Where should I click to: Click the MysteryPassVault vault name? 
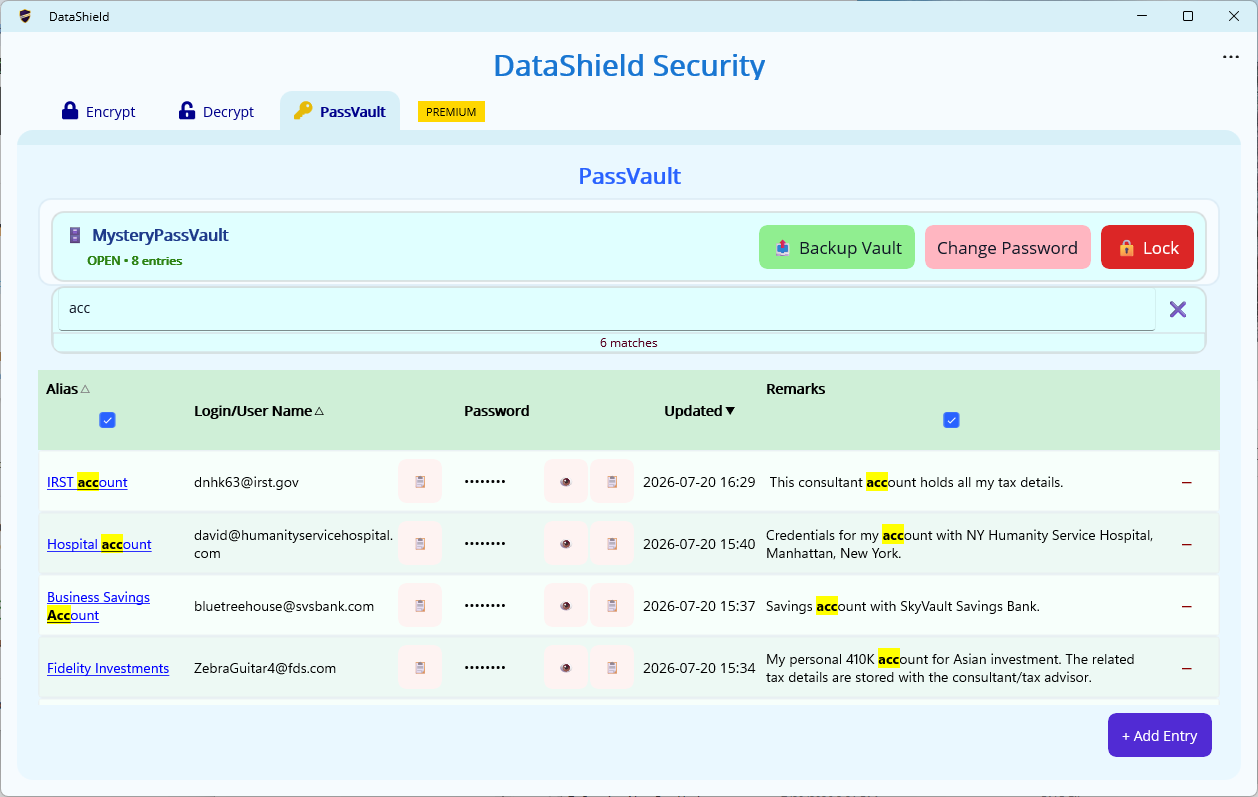click(160, 236)
